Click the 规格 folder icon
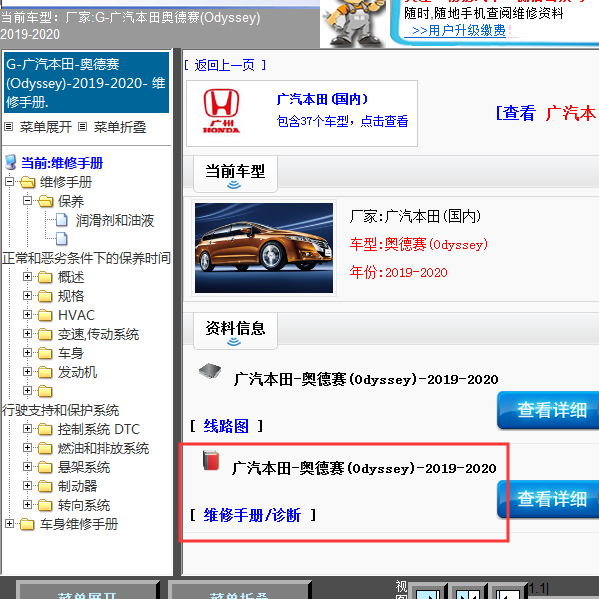 point(45,296)
